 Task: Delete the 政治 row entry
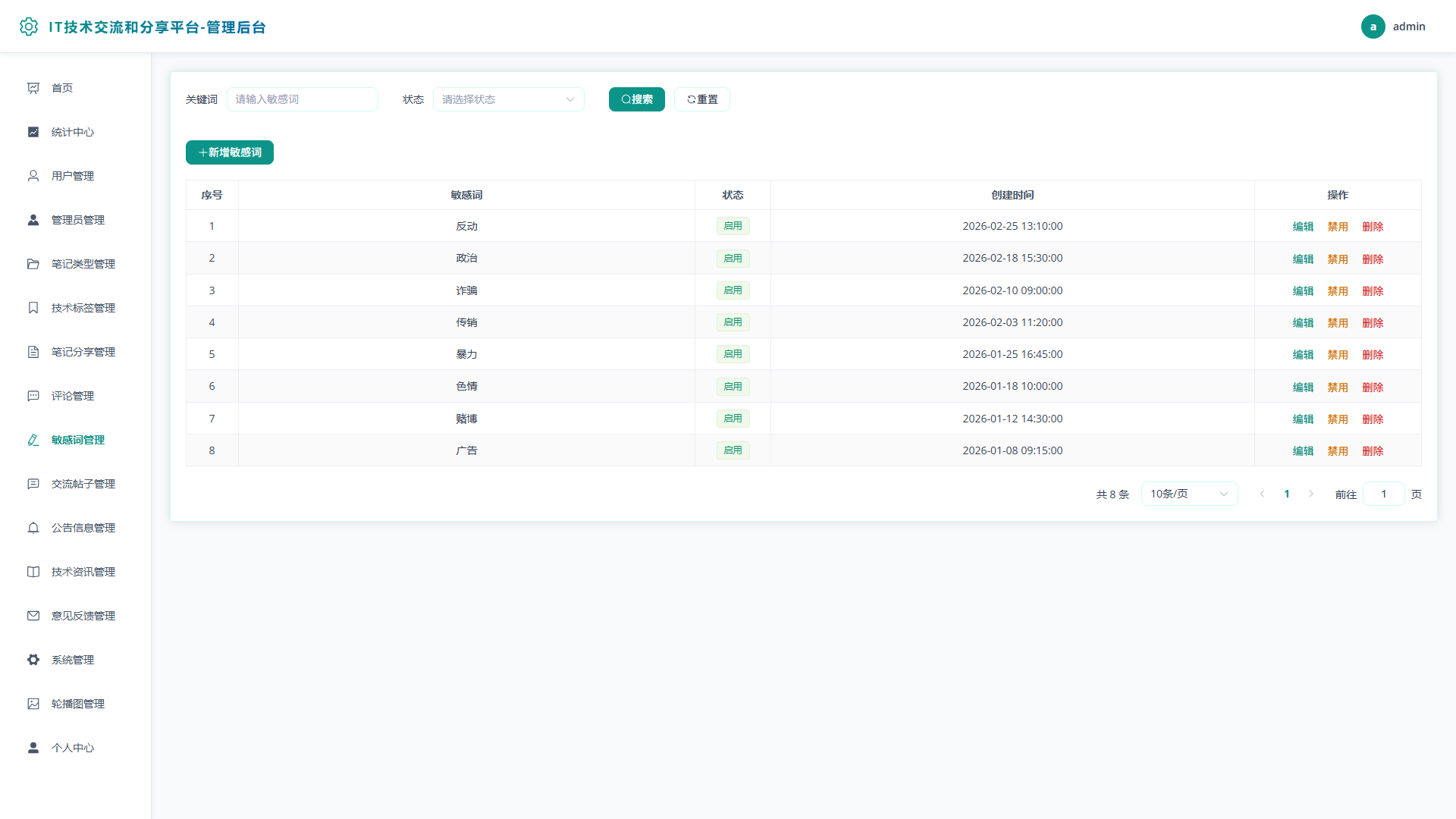click(x=1373, y=259)
